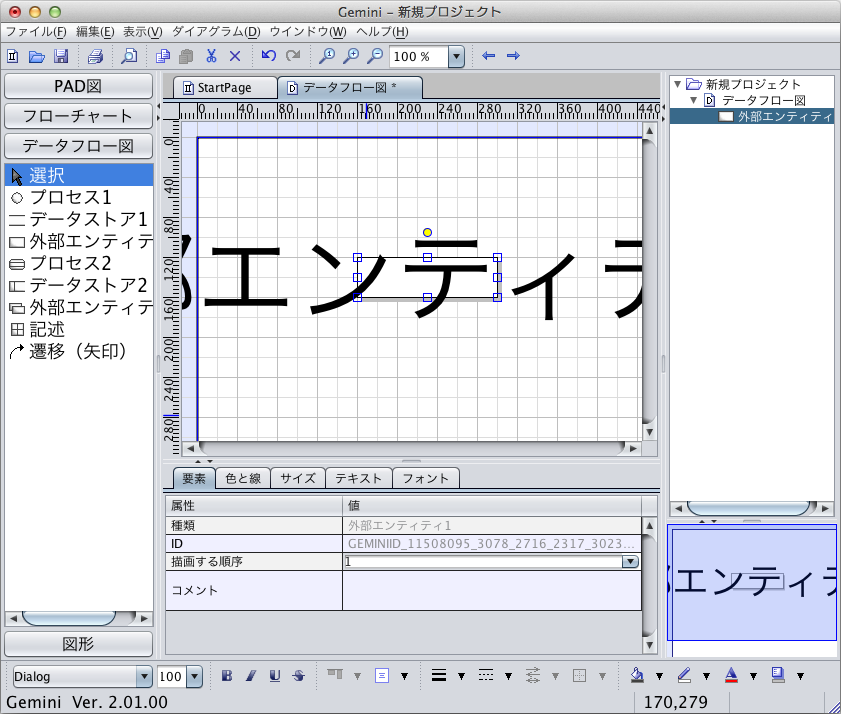Print the diagram with the printer icon

[95, 56]
